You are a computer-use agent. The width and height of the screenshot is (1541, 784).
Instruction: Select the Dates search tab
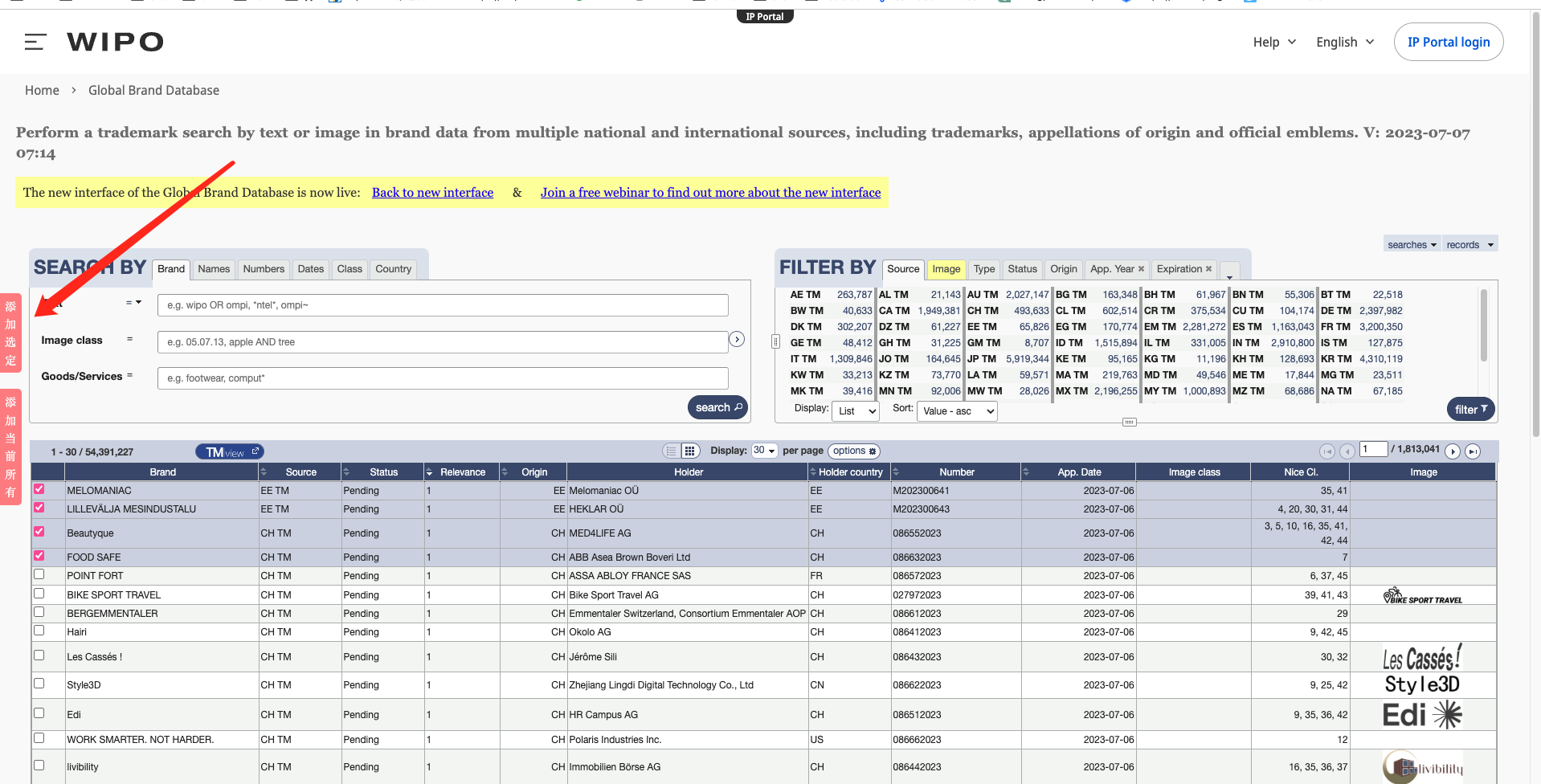(x=310, y=269)
